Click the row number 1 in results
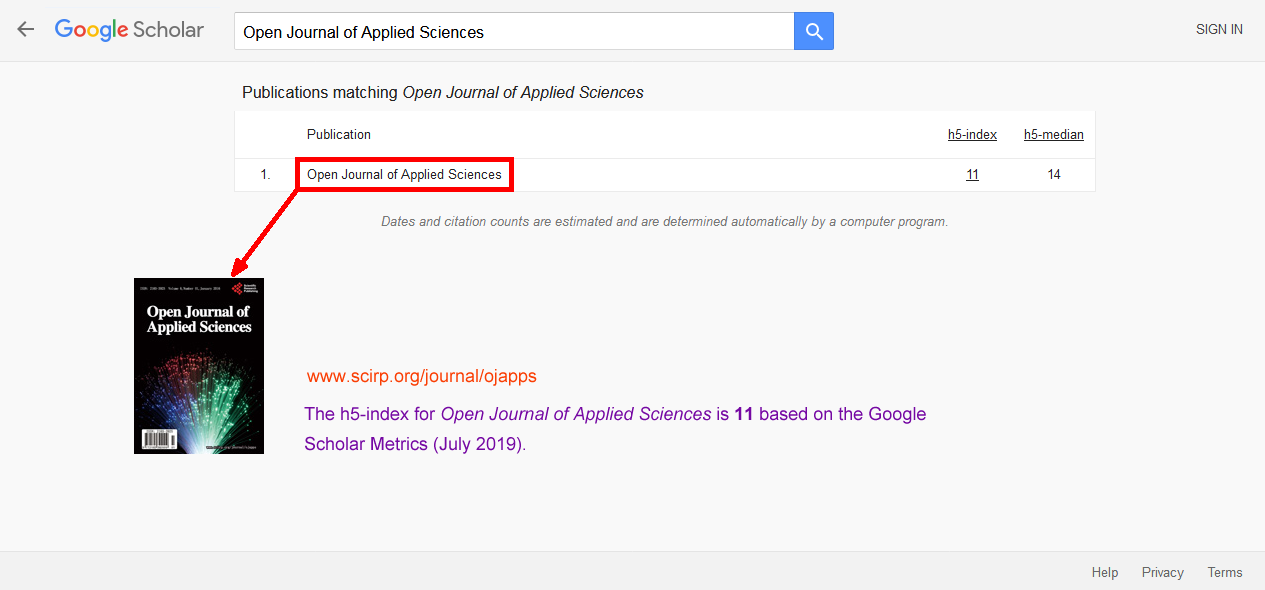Viewport: 1265px width, 590px height. pyautogui.click(x=265, y=175)
